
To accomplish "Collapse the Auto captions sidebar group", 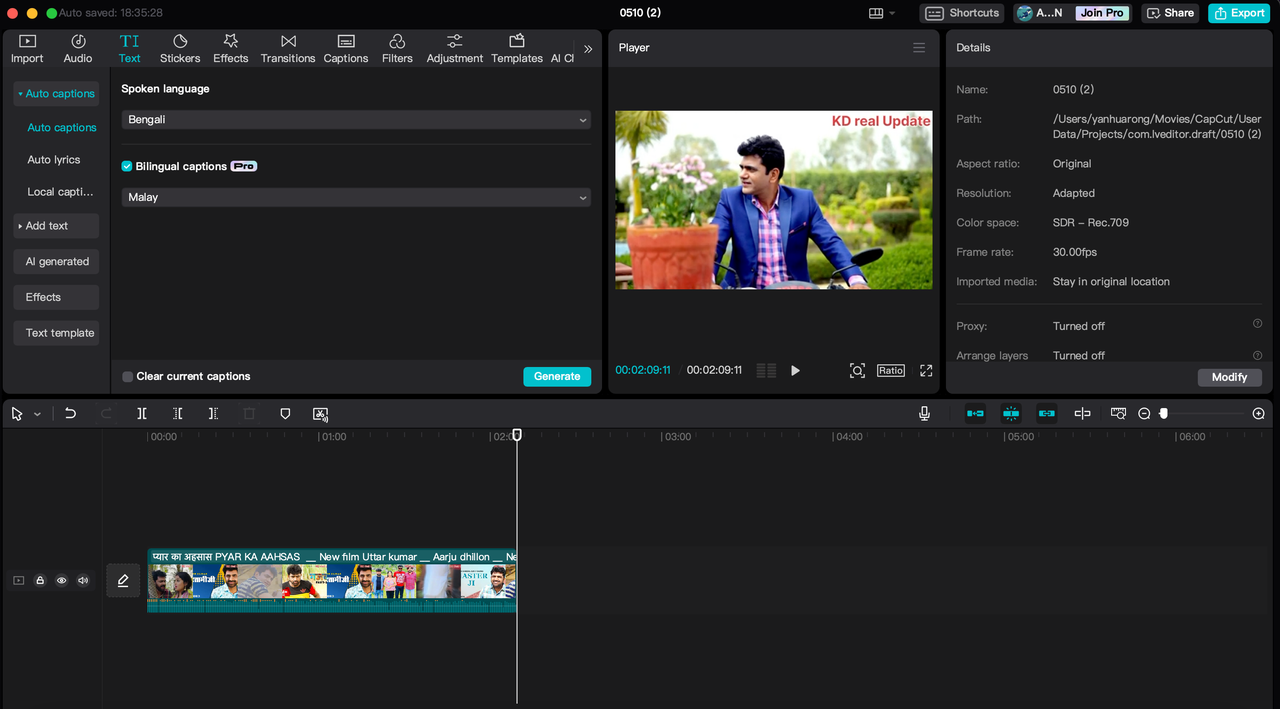I will pos(56,94).
